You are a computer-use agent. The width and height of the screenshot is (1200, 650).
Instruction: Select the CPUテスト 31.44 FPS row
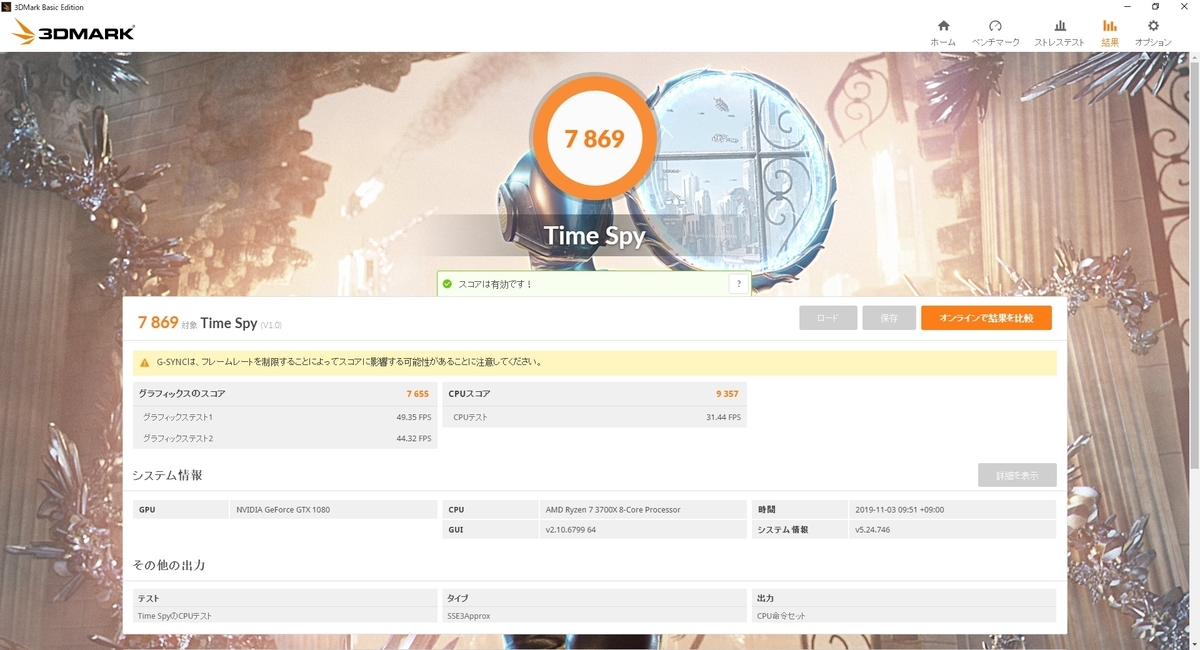coord(595,417)
